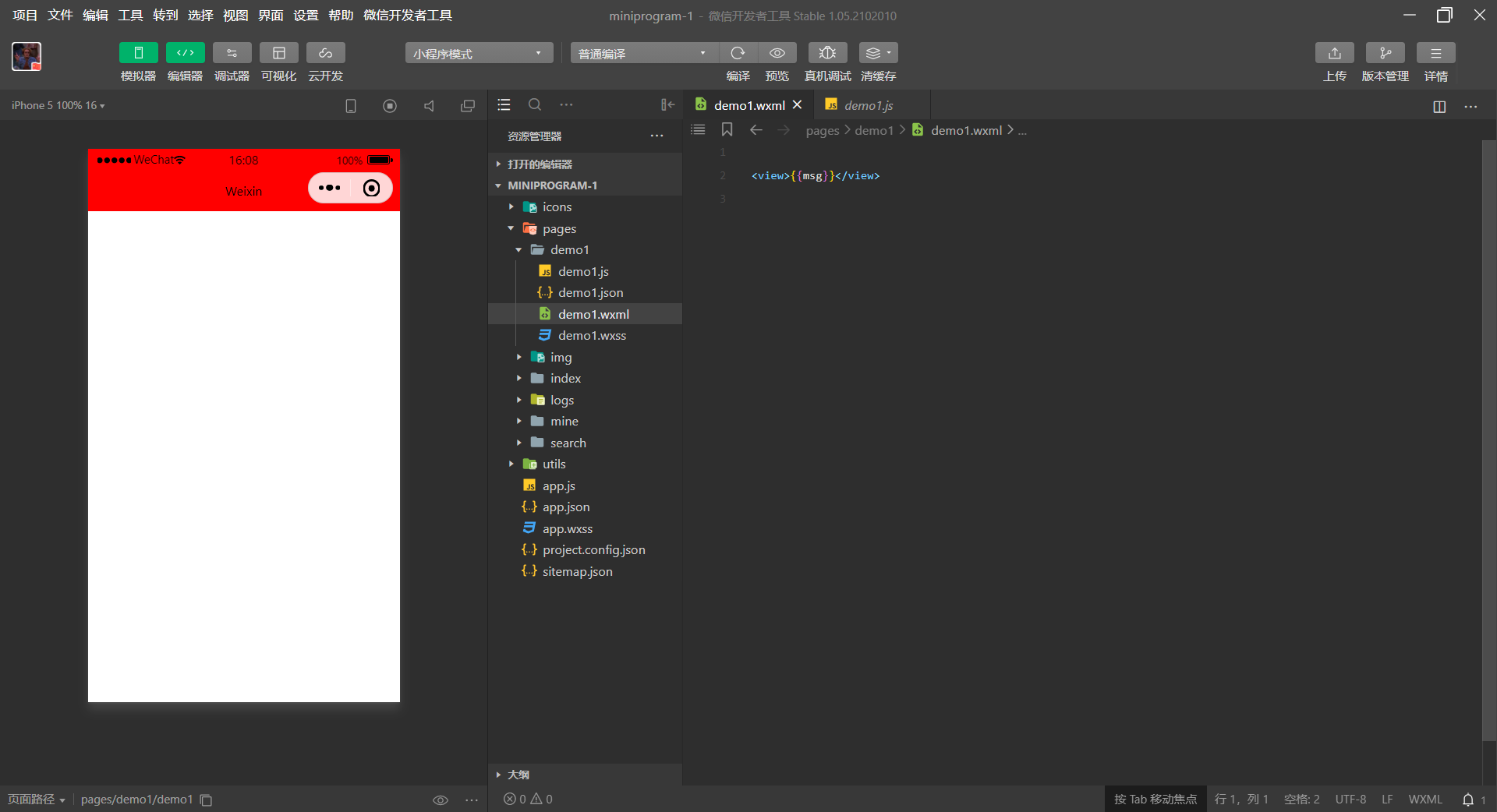Toggle the debugger panel button
Screen dimensions: 1497x812
click(x=232, y=53)
